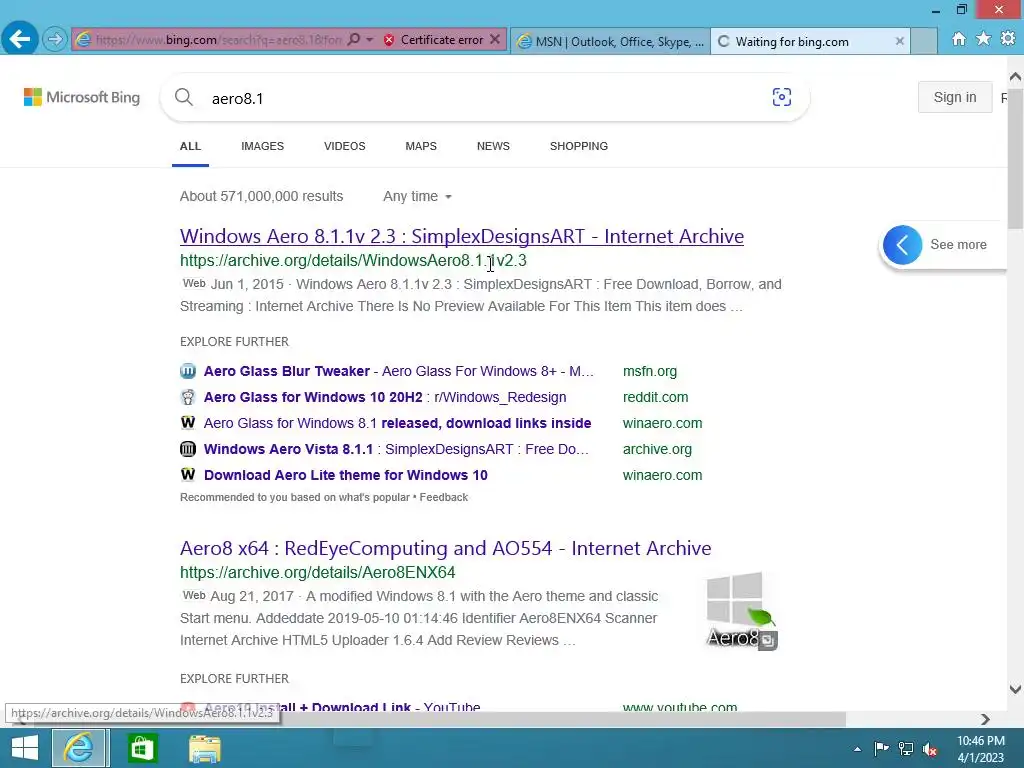Click the vertical scrollbar up arrow

coord(1015,77)
